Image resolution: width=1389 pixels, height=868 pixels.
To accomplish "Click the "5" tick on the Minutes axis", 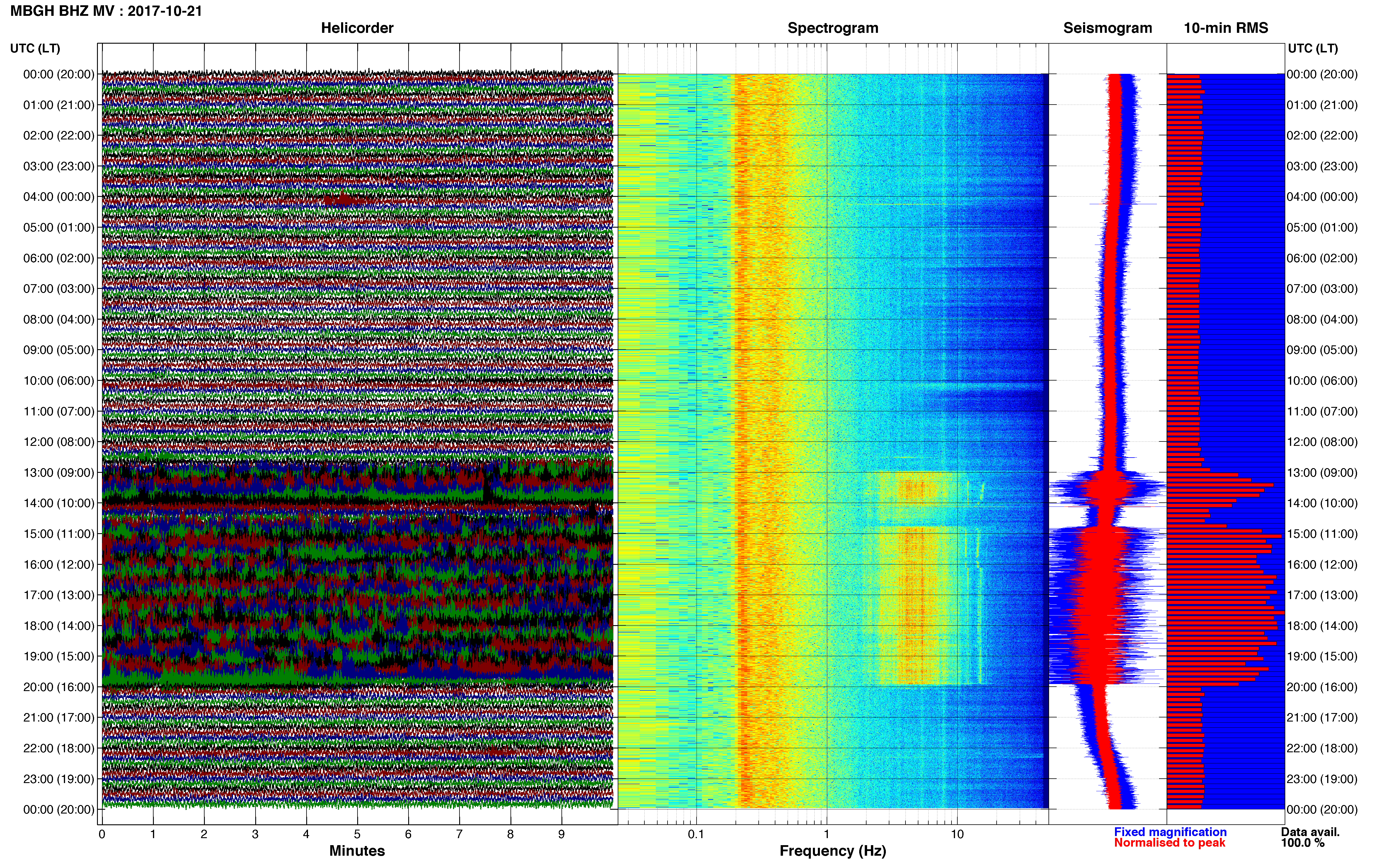I will (357, 834).
